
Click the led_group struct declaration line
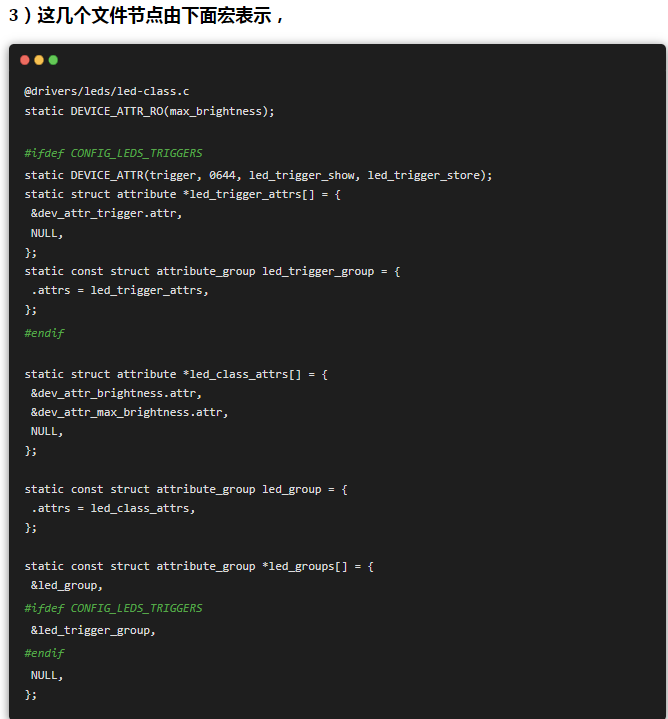pyautogui.click(x=186, y=490)
